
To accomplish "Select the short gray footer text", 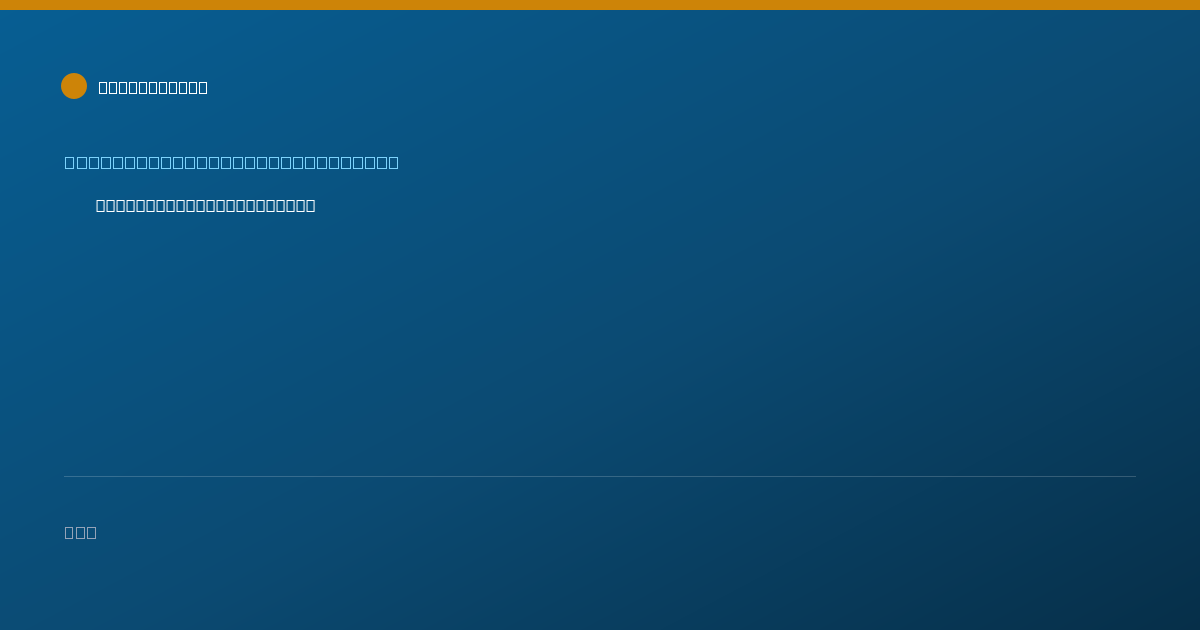I will (x=80, y=532).
